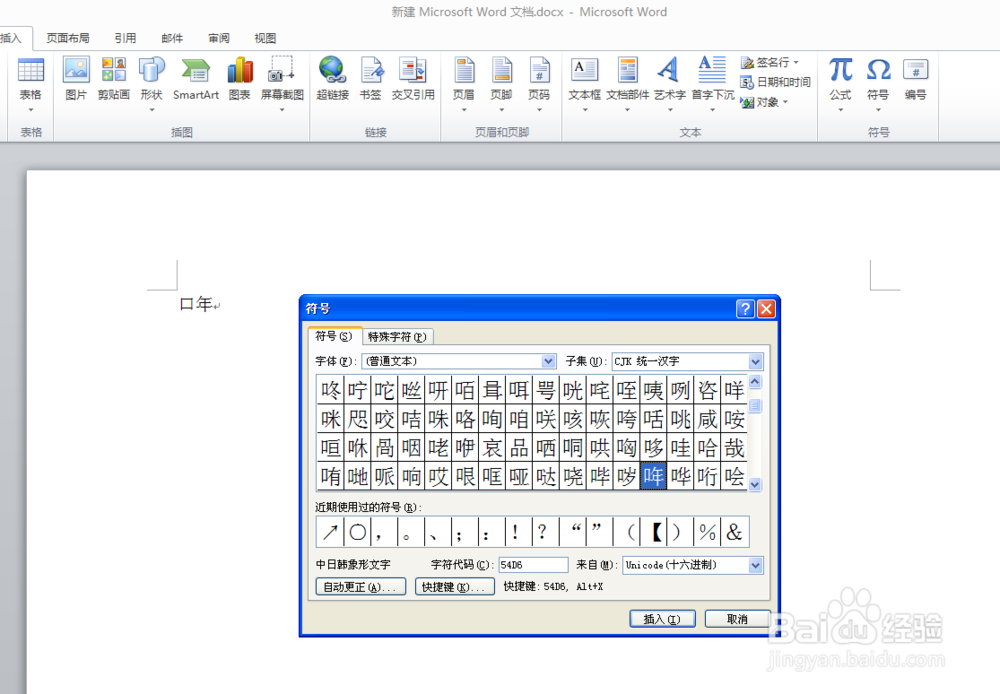The height and width of the screenshot is (694, 1000).
Task: Pick the 【 recent symbol
Action: click(654, 532)
